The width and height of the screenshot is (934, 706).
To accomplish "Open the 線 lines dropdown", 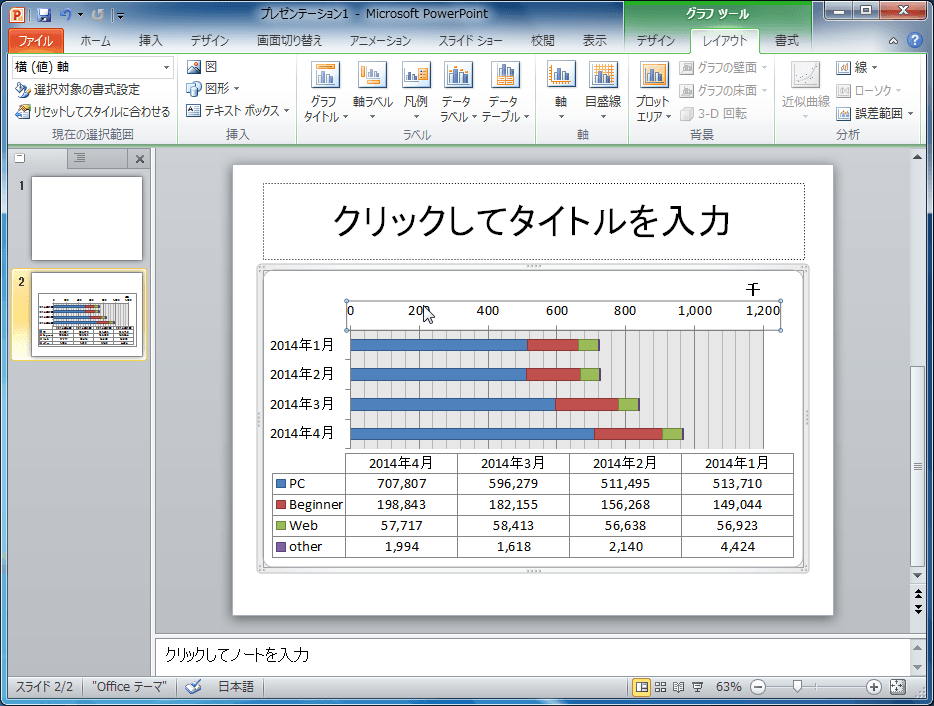I will (857, 67).
